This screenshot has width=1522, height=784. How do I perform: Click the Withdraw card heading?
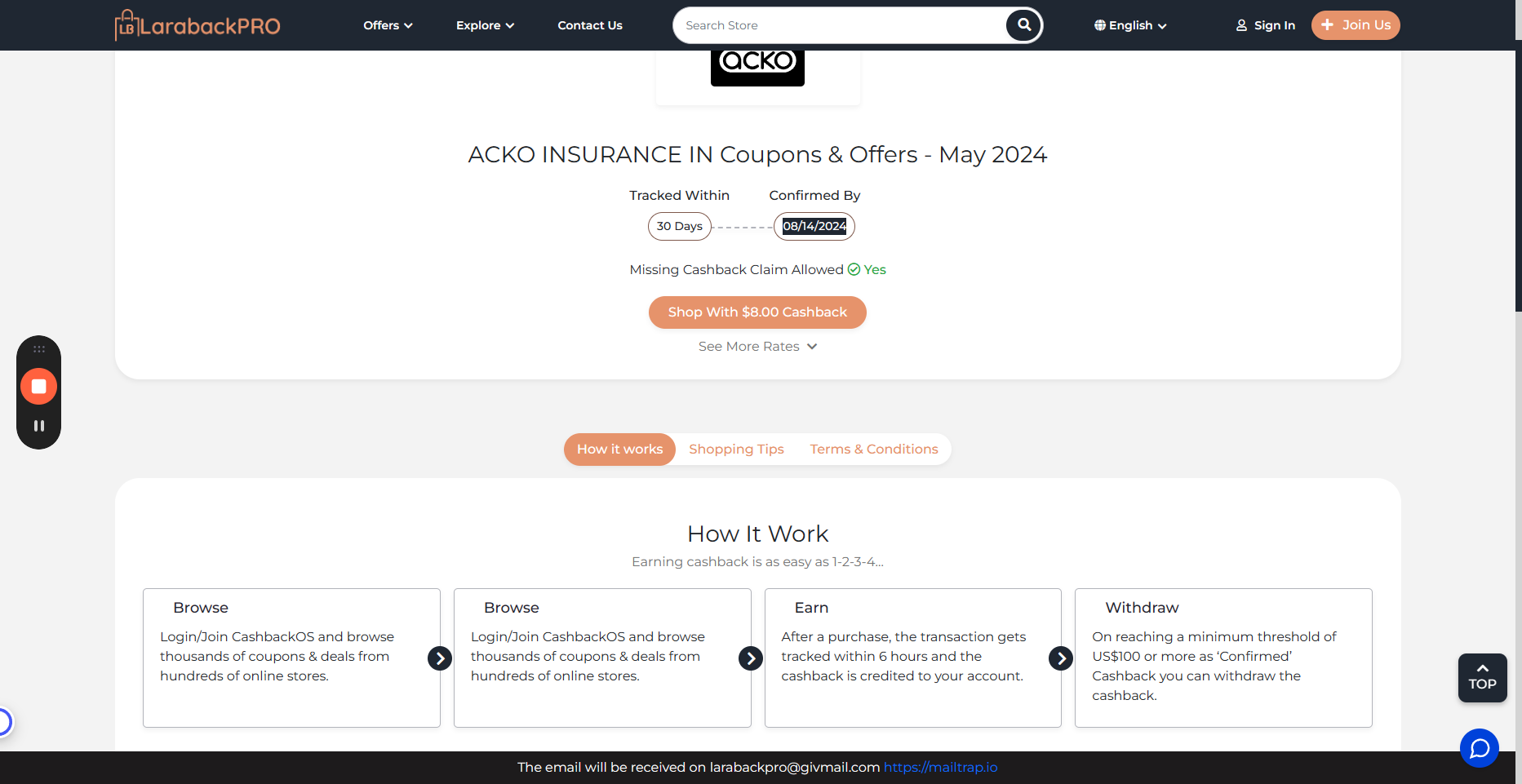pos(1142,608)
